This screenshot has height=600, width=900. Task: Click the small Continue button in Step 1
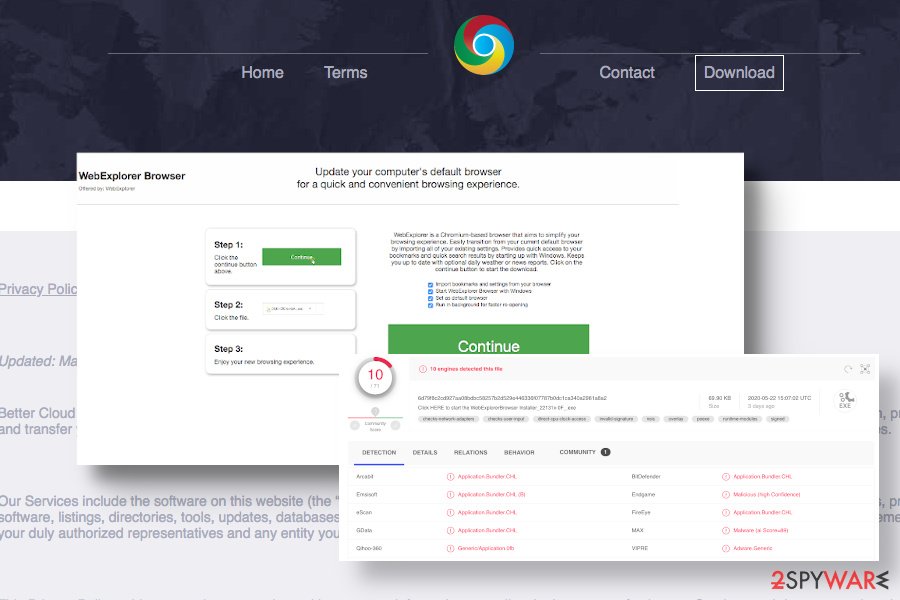click(x=301, y=257)
